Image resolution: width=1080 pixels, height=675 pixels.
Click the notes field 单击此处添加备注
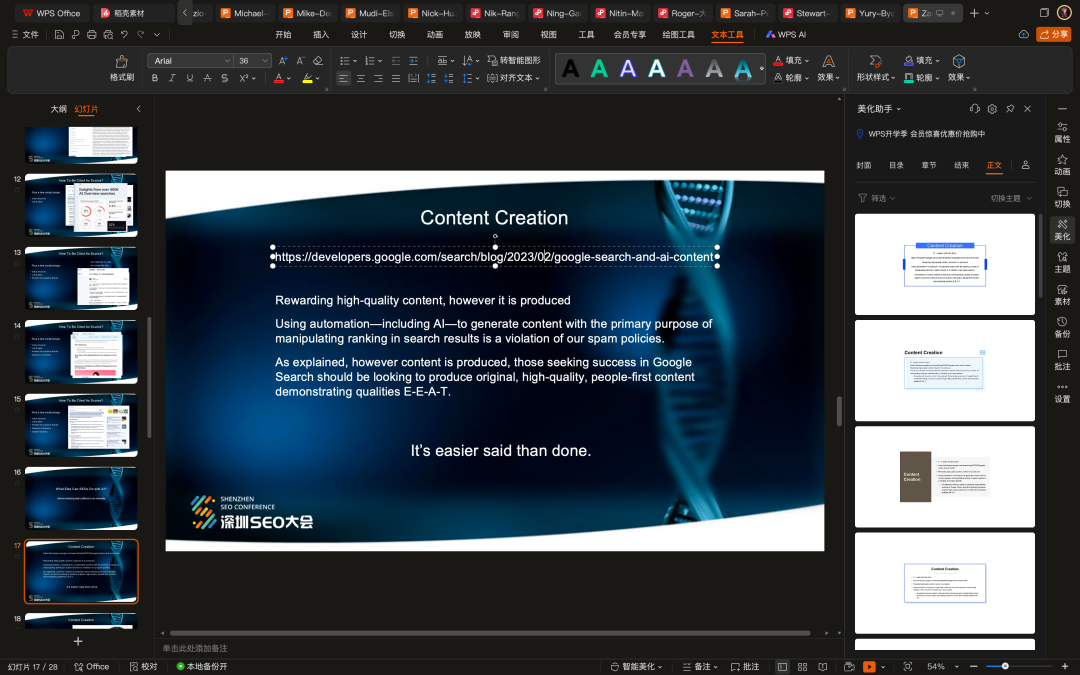[195, 648]
